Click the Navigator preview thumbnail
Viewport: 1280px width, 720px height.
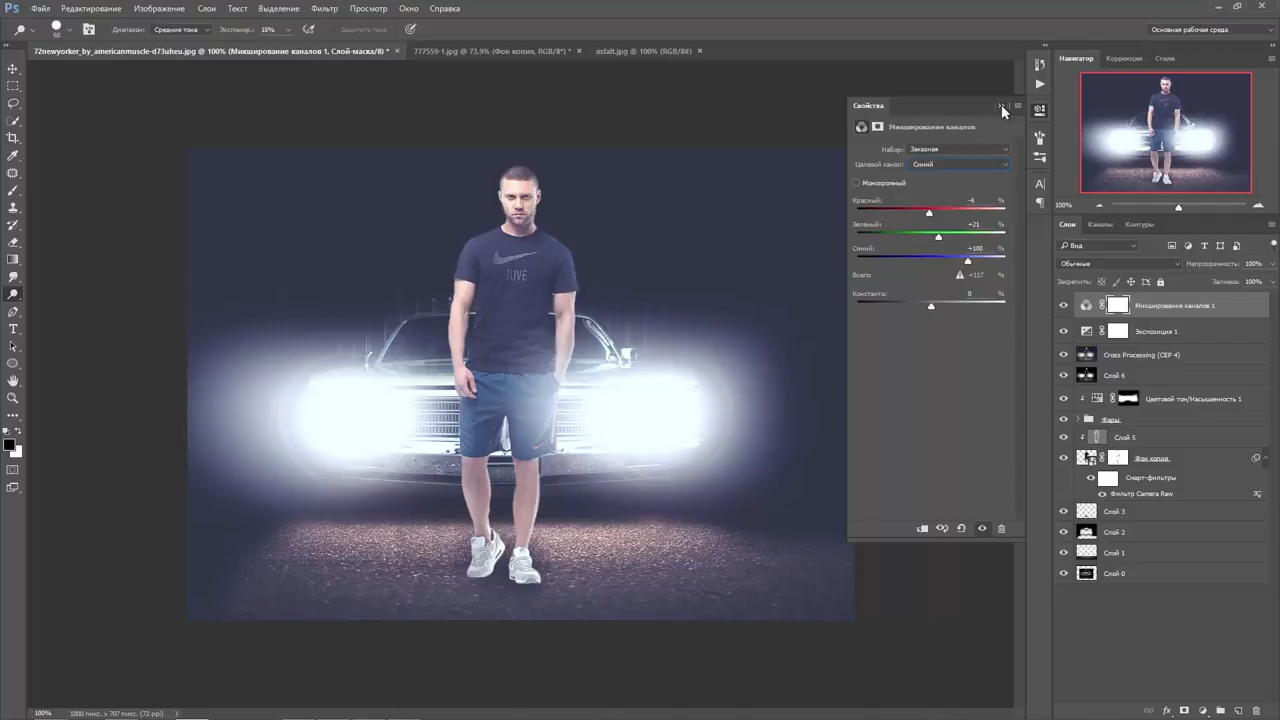tap(1165, 132)
